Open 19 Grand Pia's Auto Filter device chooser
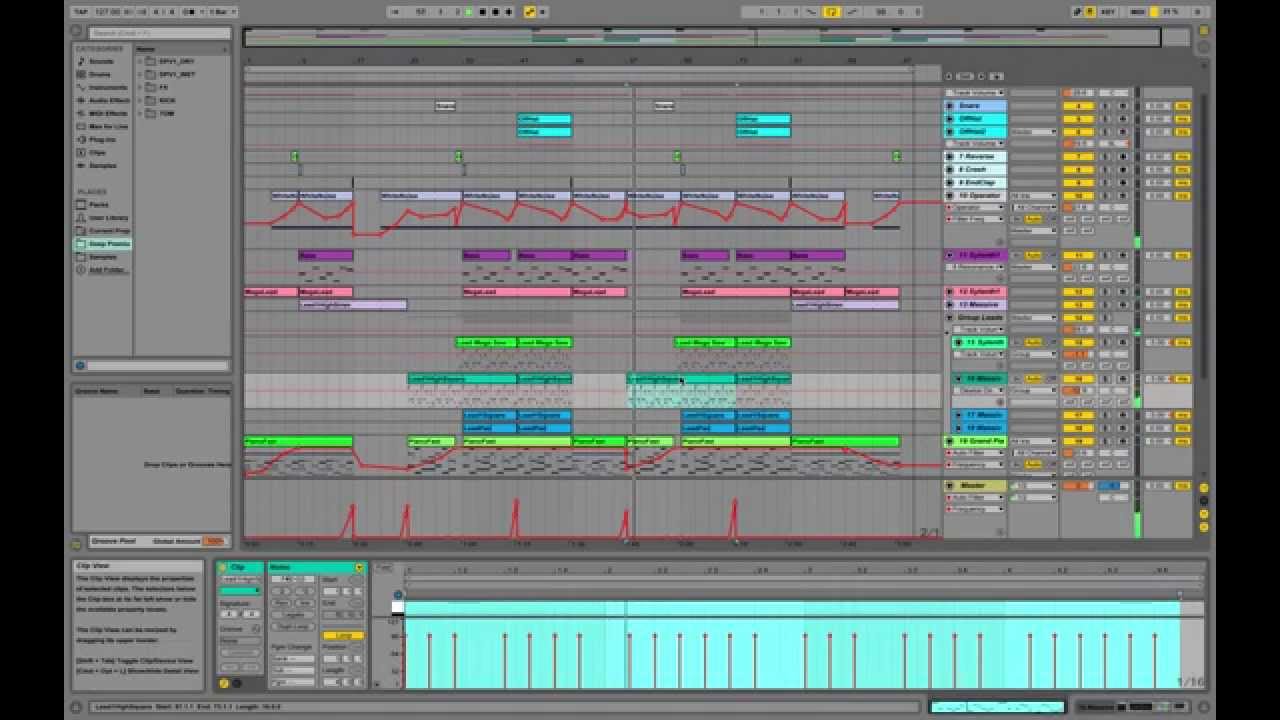 (977, 453)
